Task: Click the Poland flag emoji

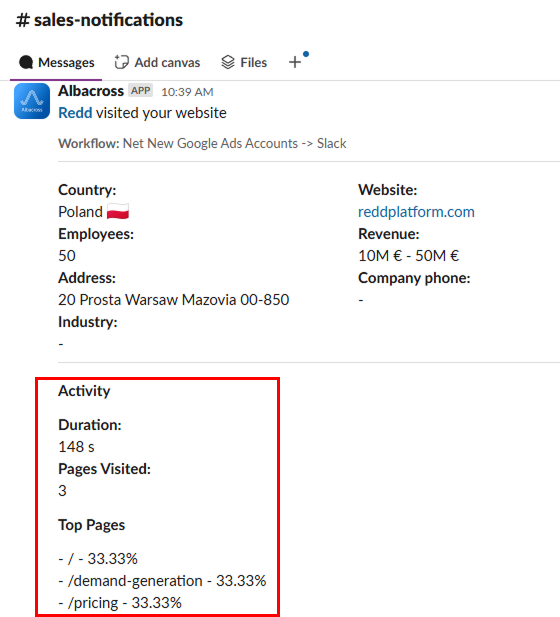Action: pyautogui.click(x=118, y=212)
